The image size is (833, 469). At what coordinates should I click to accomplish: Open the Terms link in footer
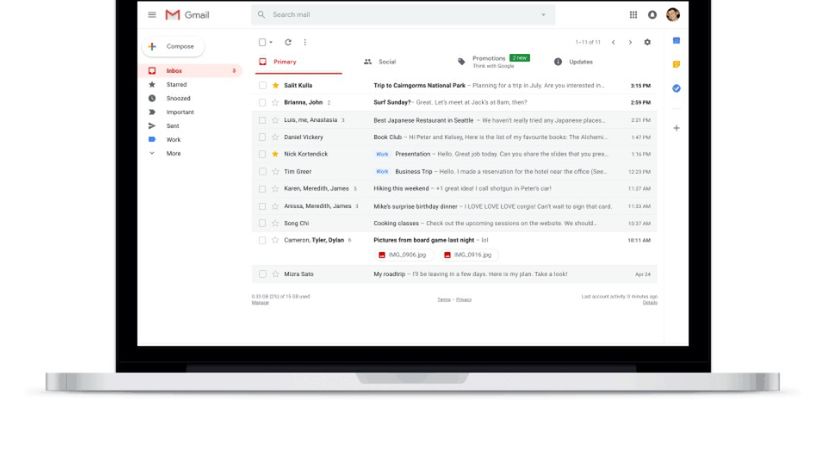[444, 300]
